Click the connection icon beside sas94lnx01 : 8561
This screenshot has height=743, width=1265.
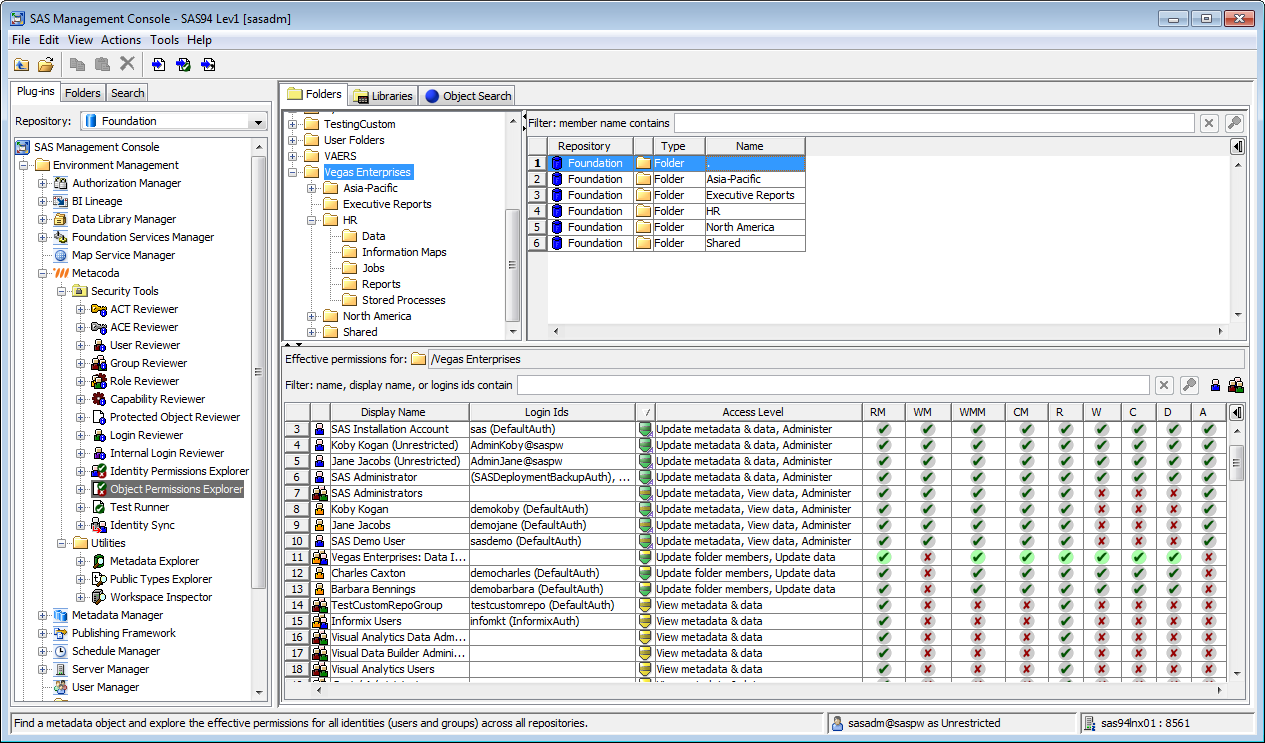(1089, 723)
